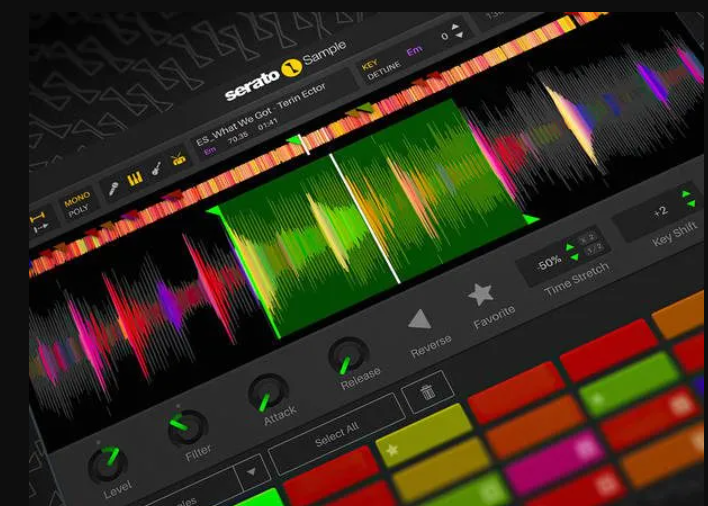Trigger the green pad marked with a star
708x506 pixels.
point(629,385)
